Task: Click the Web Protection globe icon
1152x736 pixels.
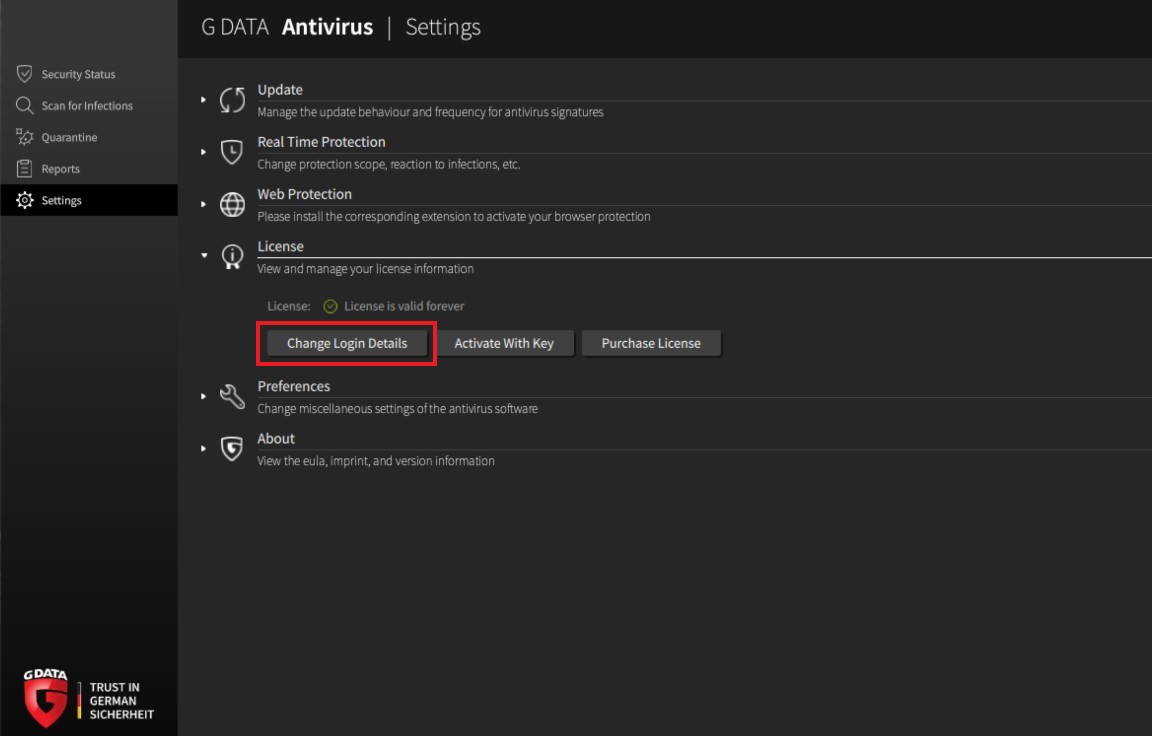Action: [x=232, y=204]
